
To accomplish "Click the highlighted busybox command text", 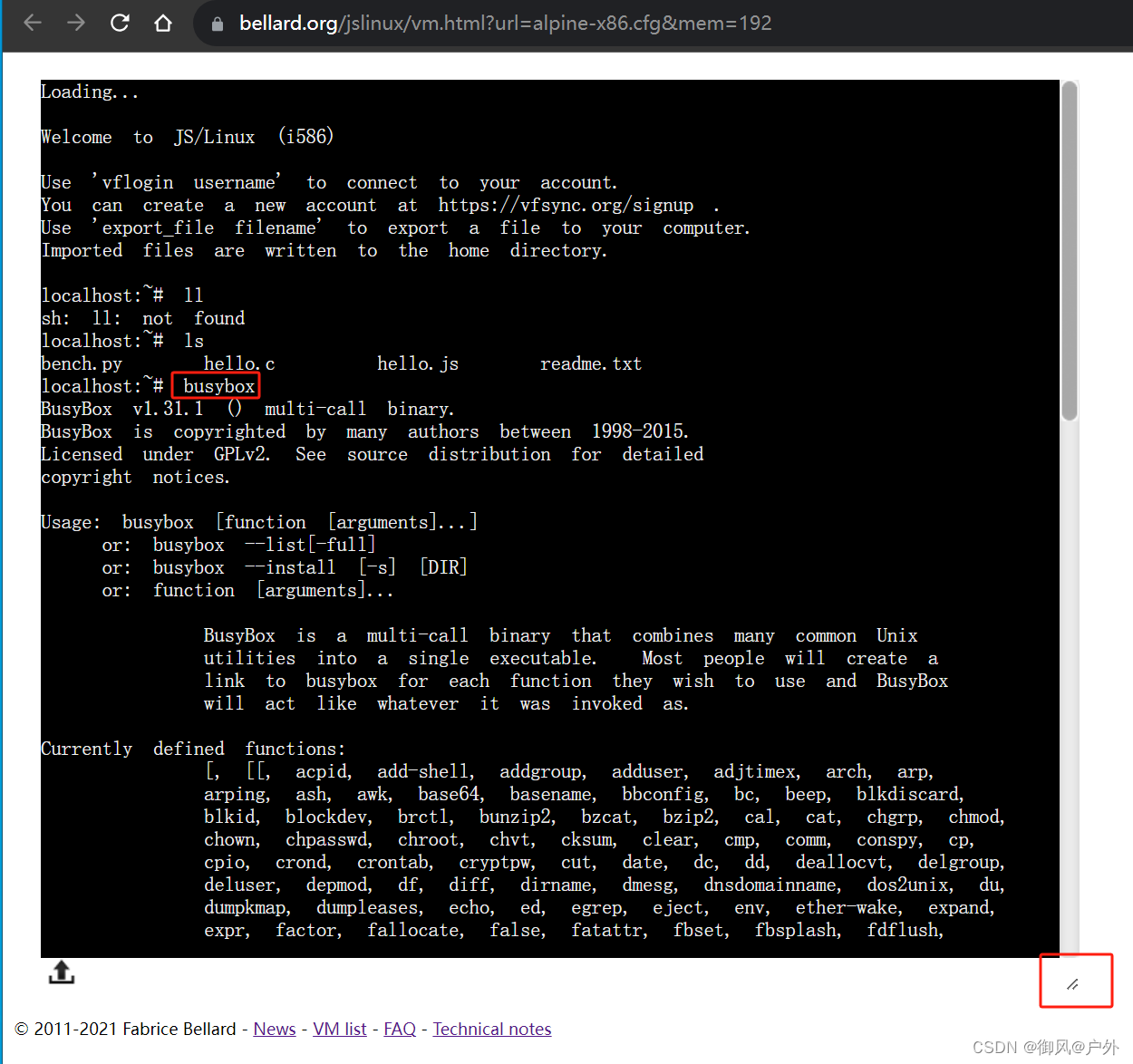I will pyautogui.click(x=216, y=385).
